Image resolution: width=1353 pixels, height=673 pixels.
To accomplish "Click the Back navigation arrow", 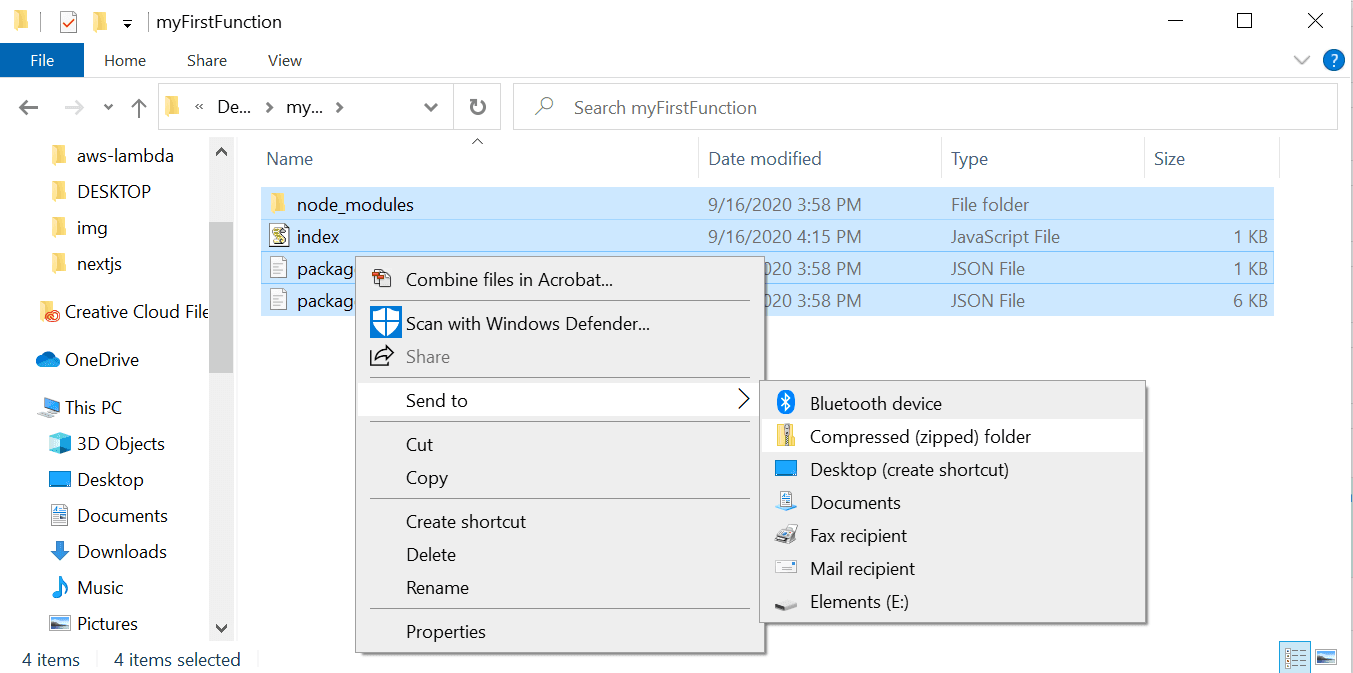I will pos(28,108).
